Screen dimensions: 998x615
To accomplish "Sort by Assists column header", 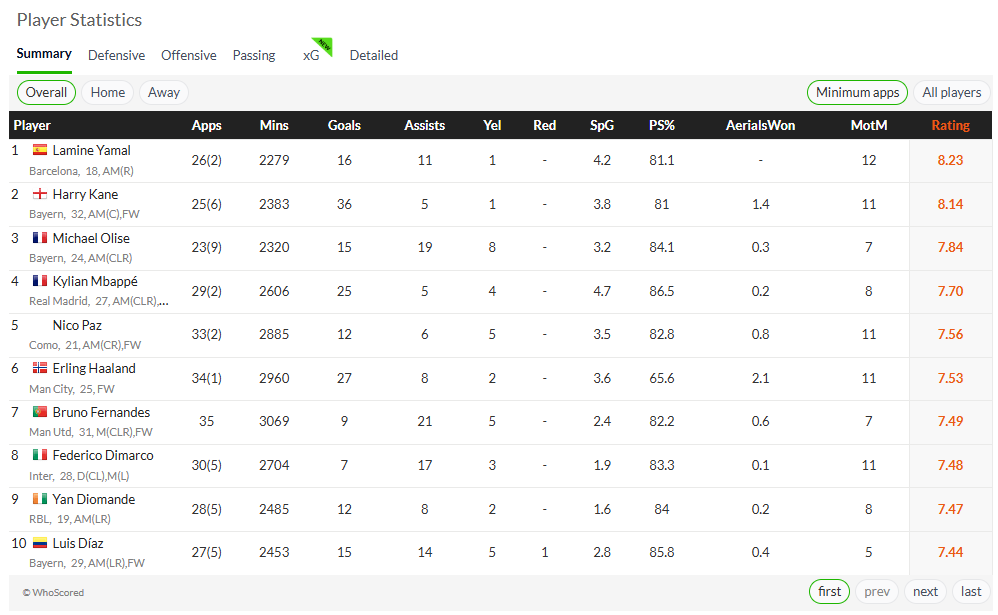I will point(425,125).
